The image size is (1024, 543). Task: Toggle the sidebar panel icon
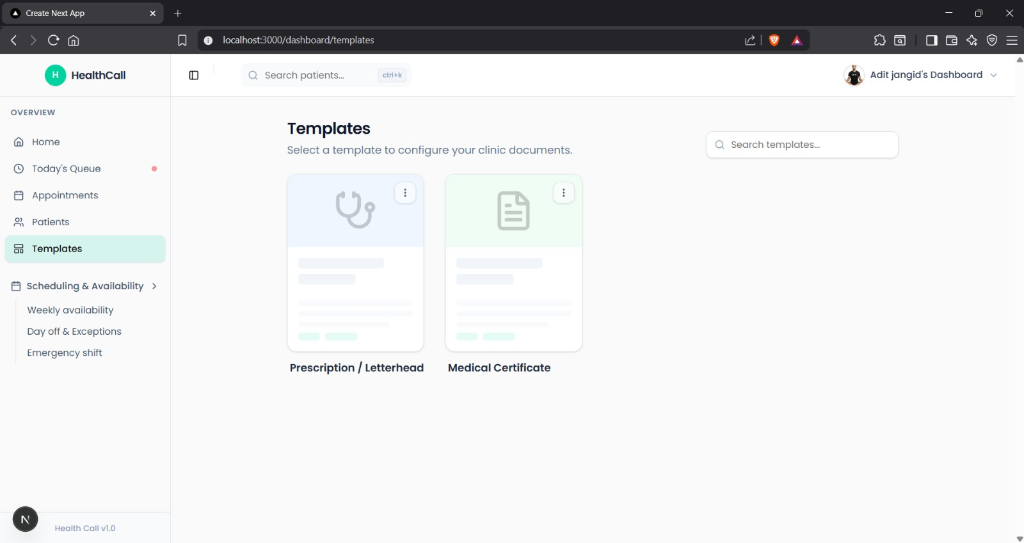(x=193, y=75)
